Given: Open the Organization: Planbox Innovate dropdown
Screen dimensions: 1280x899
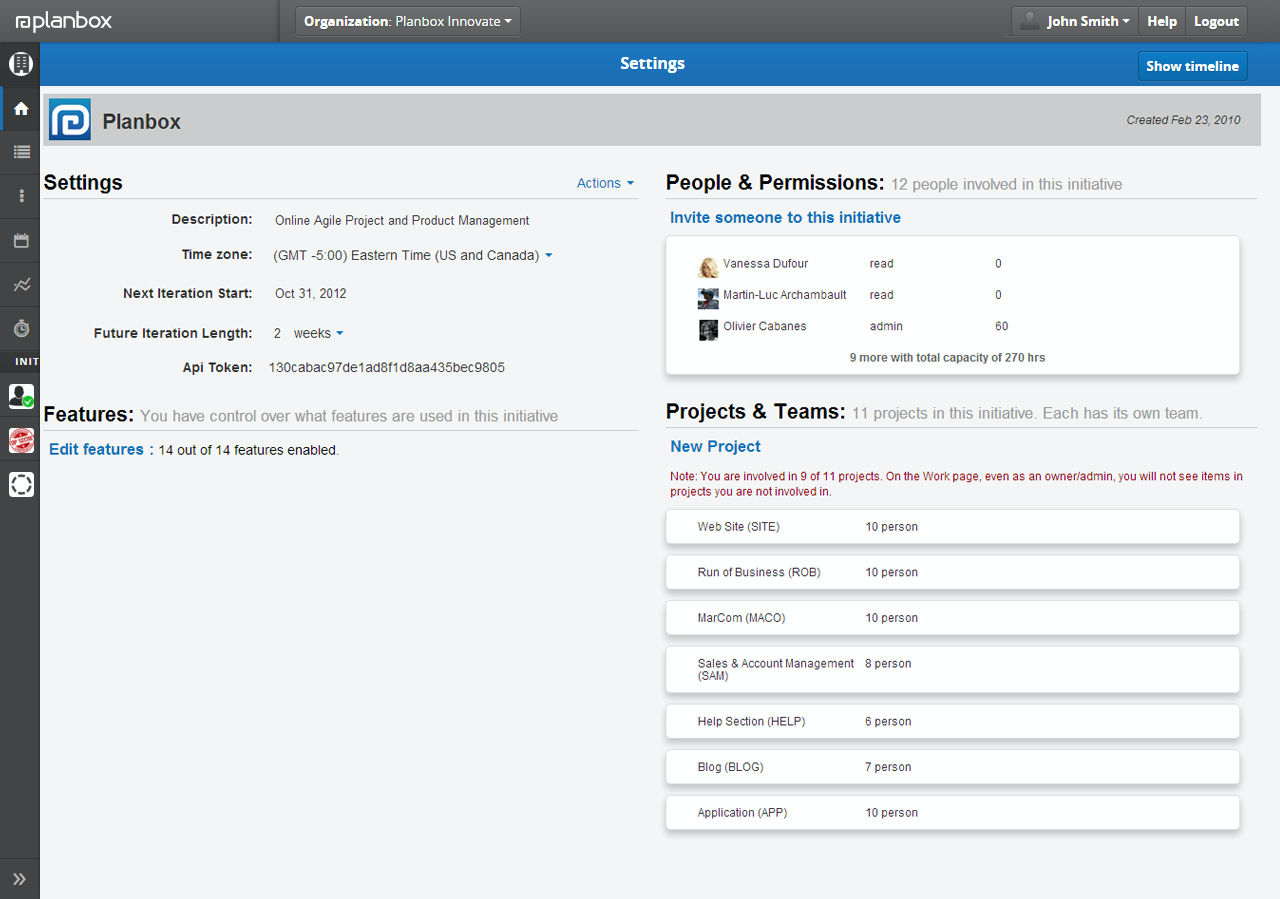Looking at the screenshot, I should click(408, 21).
